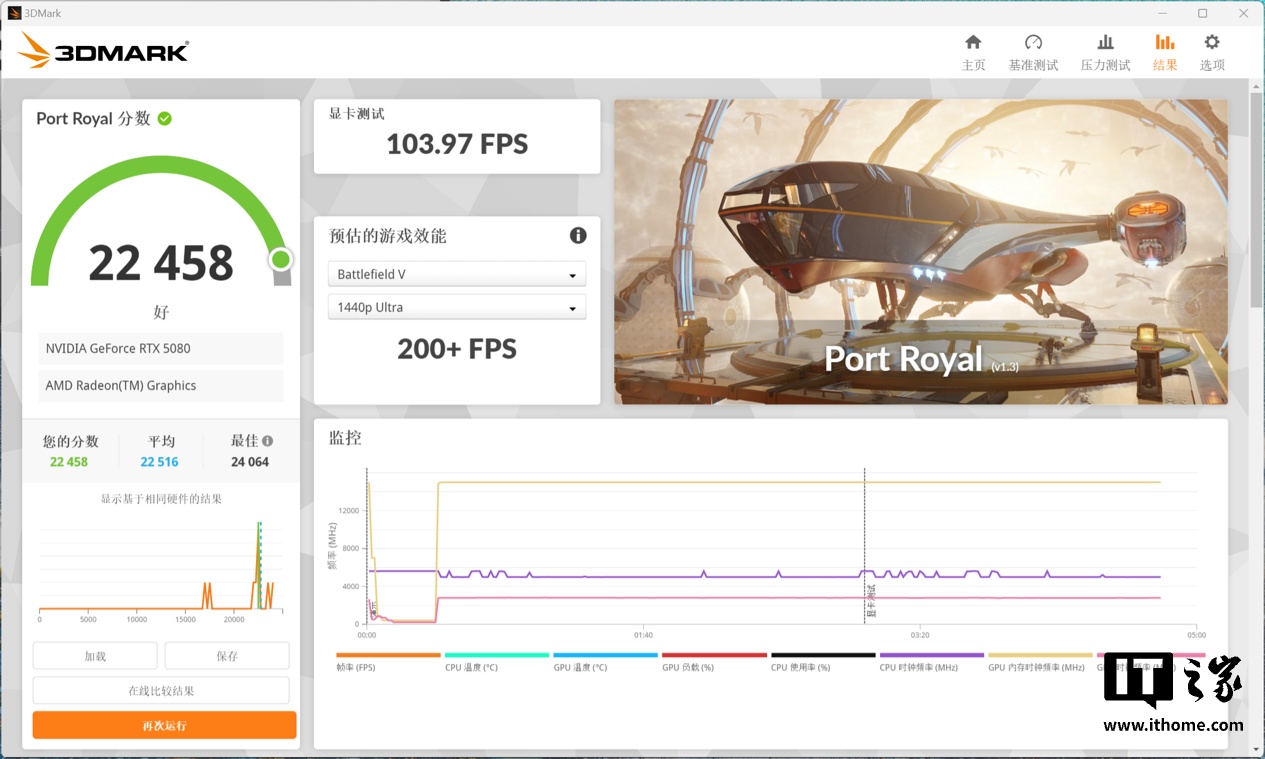Click the 3DMark logo in the header
Image resolution: width=1265 pixels, height=759 pixels.
coord(103,50)
